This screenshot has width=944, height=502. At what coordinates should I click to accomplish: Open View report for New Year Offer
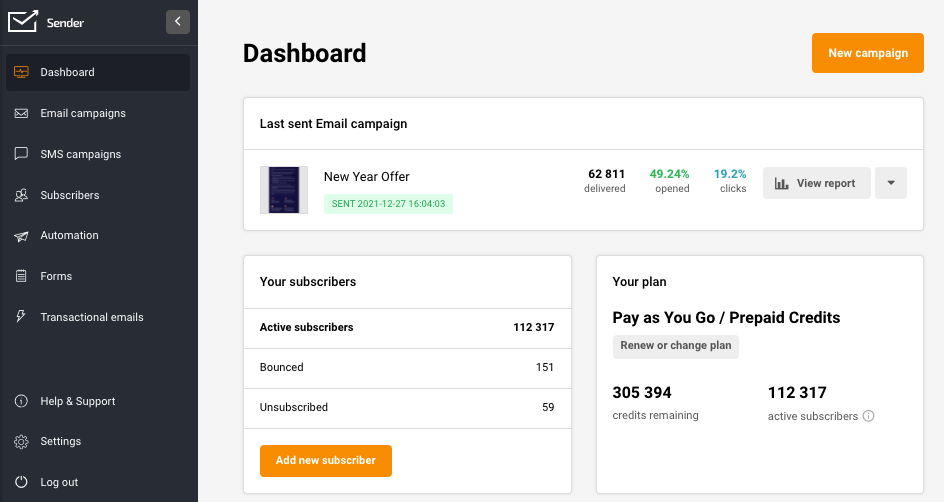click(x=816, y=183)
